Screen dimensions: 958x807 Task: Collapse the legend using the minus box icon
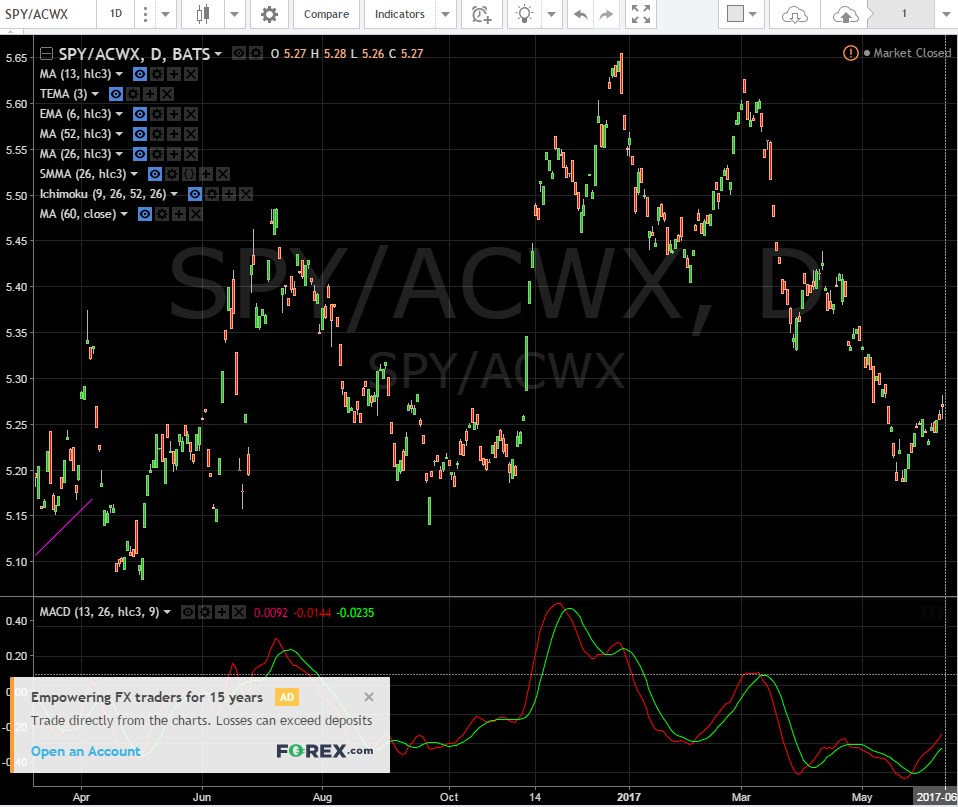[x=46, y=54]
